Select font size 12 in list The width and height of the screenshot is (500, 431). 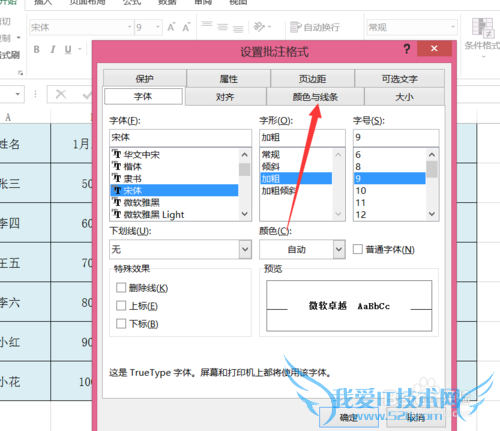point(390,214)
